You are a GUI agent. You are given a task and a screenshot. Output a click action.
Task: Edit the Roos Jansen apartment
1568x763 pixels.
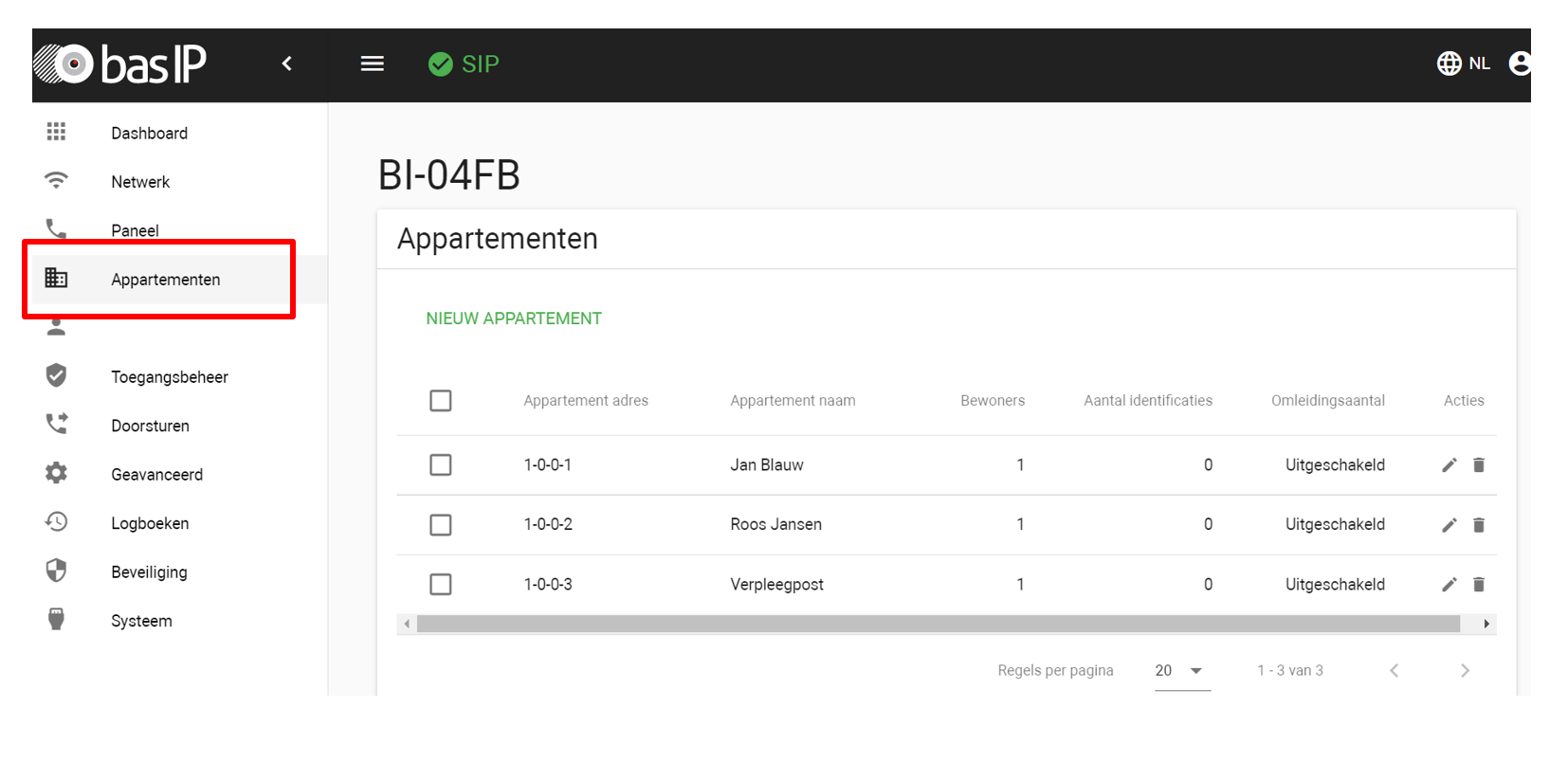point(1449,524)
